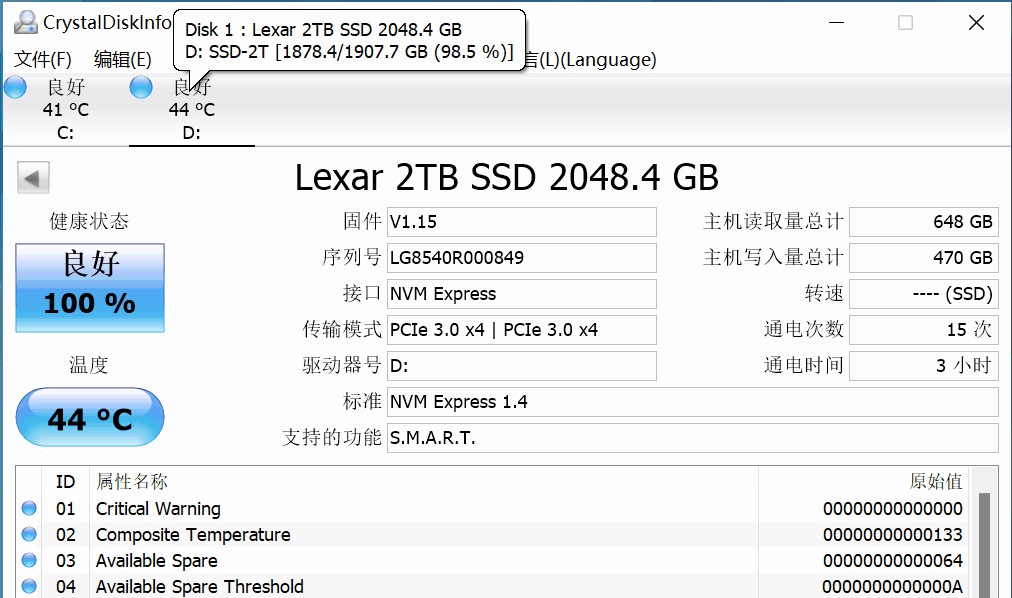Click the standard field NVM Express 1.4

pyautogui.click(x=693, y=402)
